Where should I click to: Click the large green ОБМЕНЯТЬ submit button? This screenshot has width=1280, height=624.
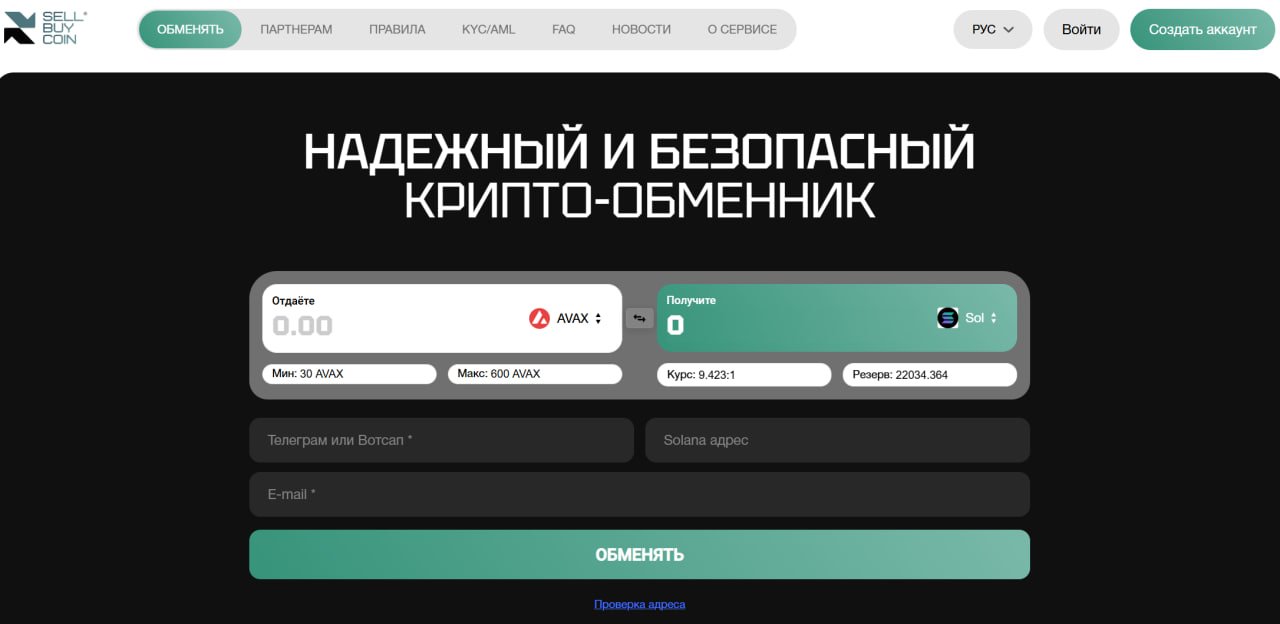click(x=639, y=554)
